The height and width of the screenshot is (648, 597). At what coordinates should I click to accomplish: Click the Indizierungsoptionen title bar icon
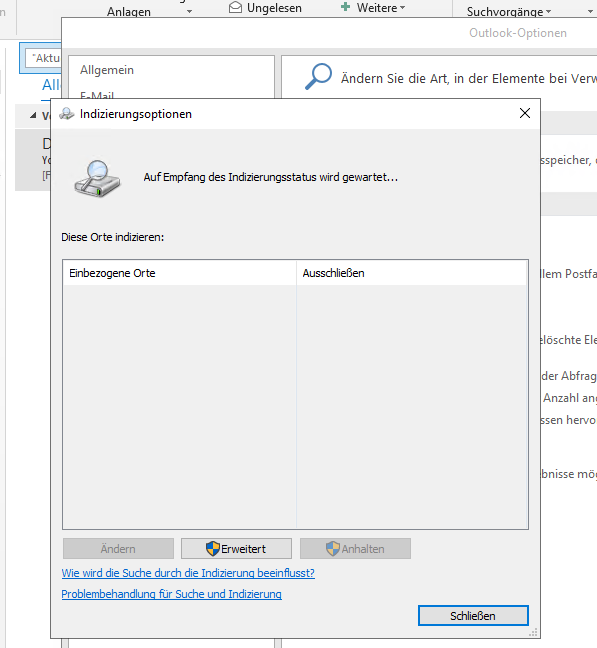[67, 113]
